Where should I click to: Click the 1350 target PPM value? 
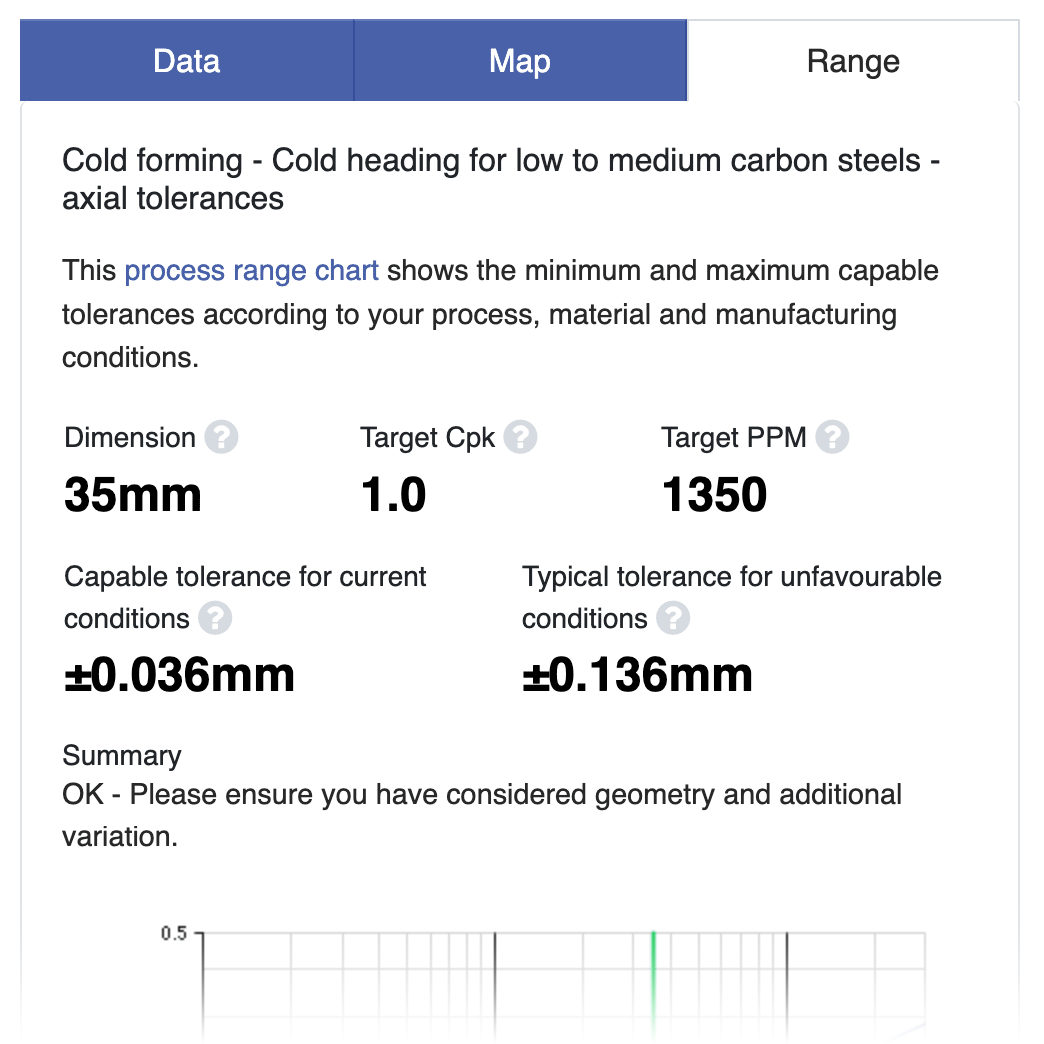pos(714,495)
